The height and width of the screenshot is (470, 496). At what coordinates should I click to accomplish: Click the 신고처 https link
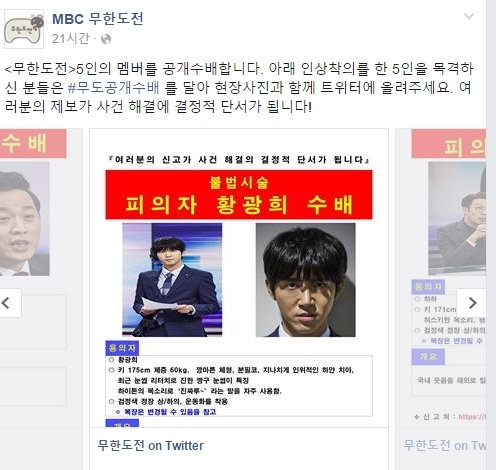tap(472, 417)
